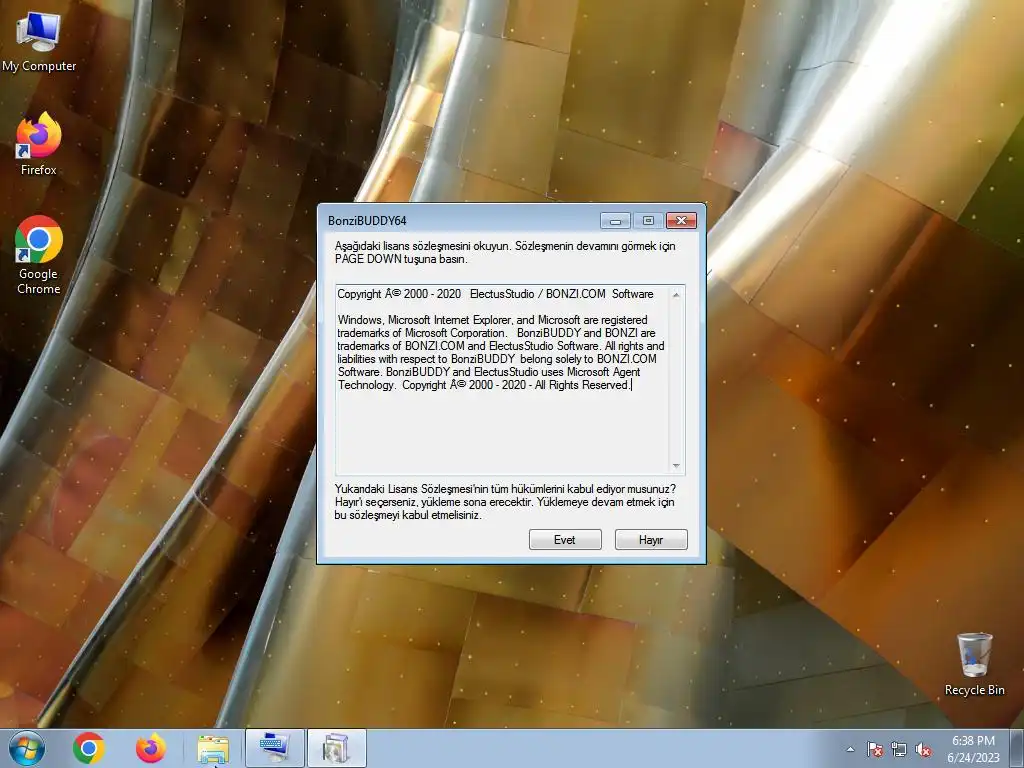
Task: Click the license scrollbar down arrow
Action: pos(676,466)
